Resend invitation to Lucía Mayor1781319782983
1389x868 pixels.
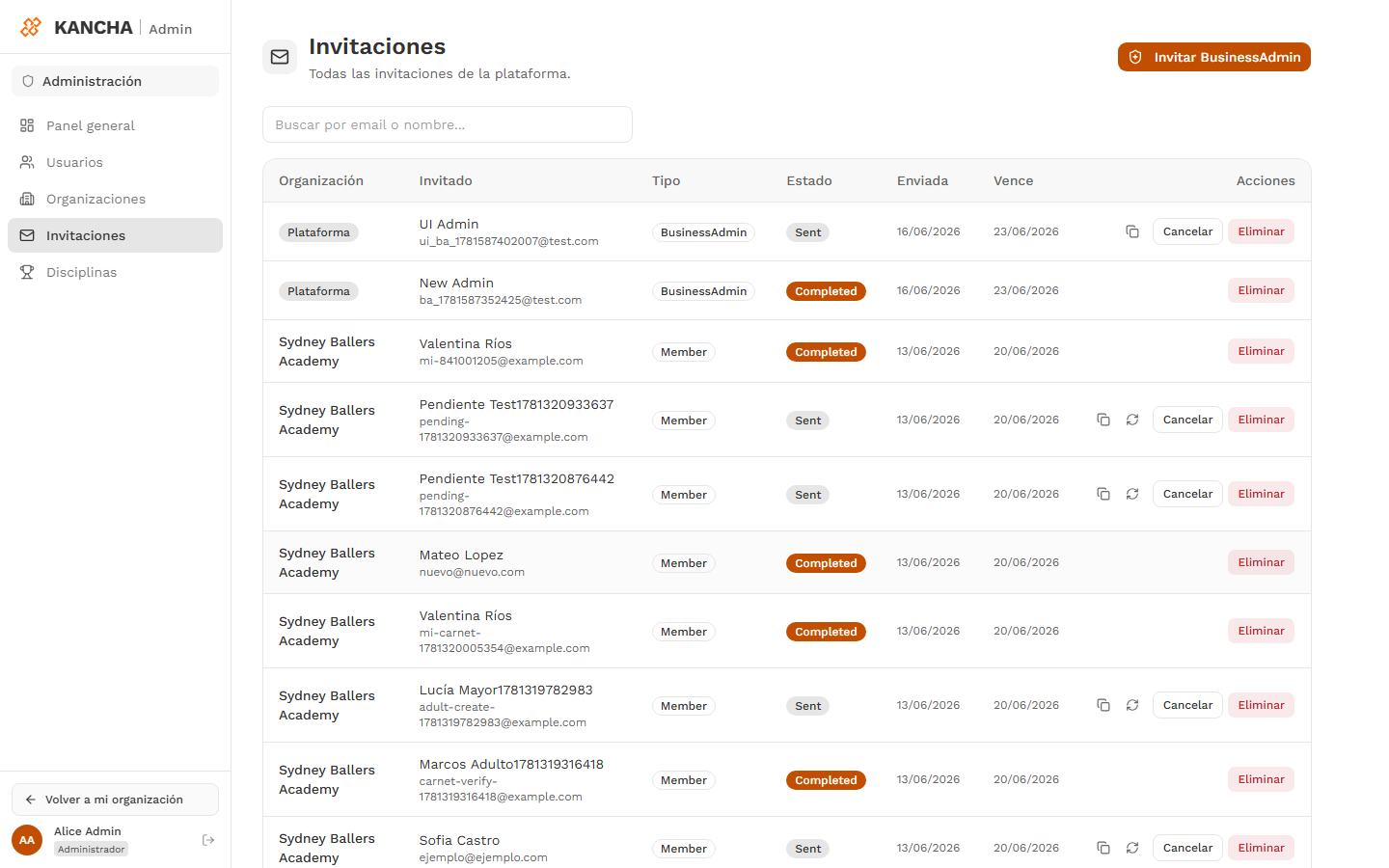(1132, 705)
